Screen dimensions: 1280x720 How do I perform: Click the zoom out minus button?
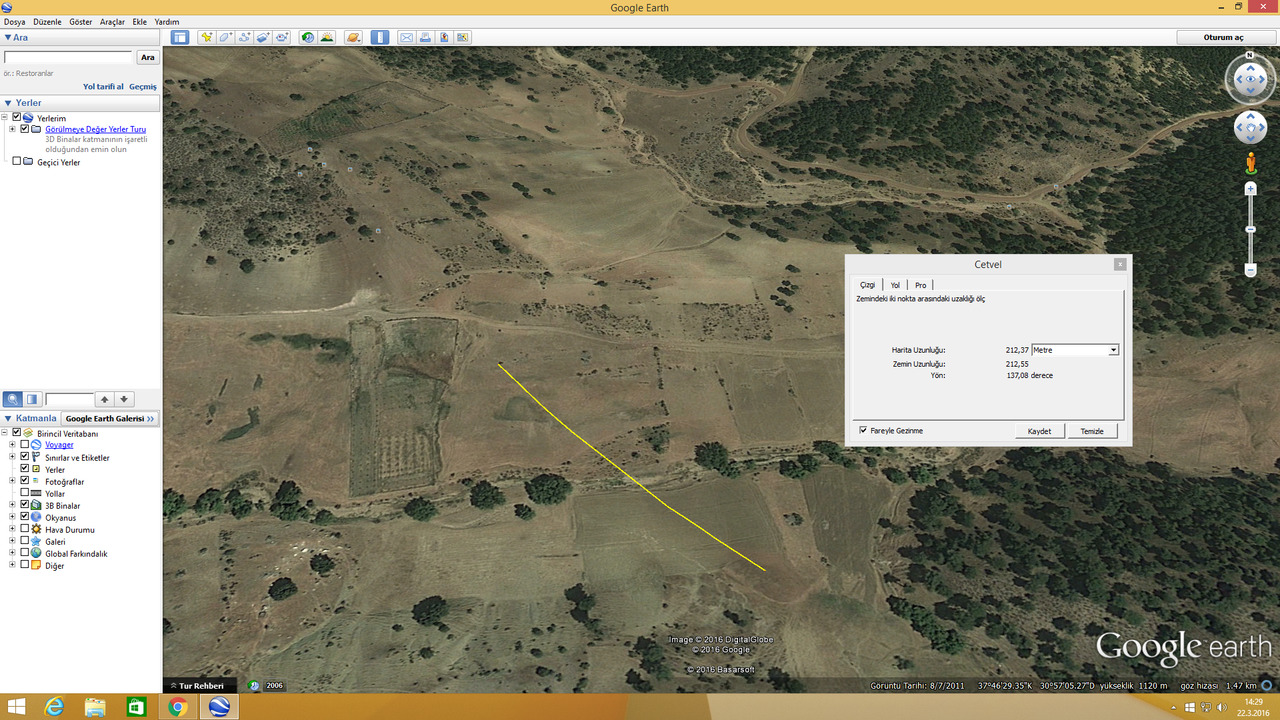1250,270
